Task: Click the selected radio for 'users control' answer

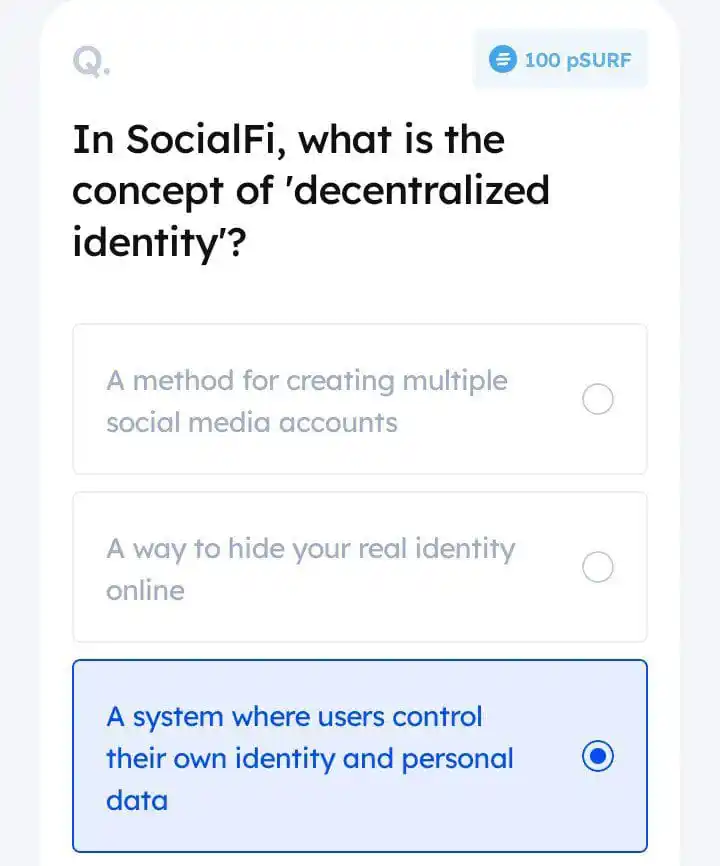Action: click(x=597, y=756)
